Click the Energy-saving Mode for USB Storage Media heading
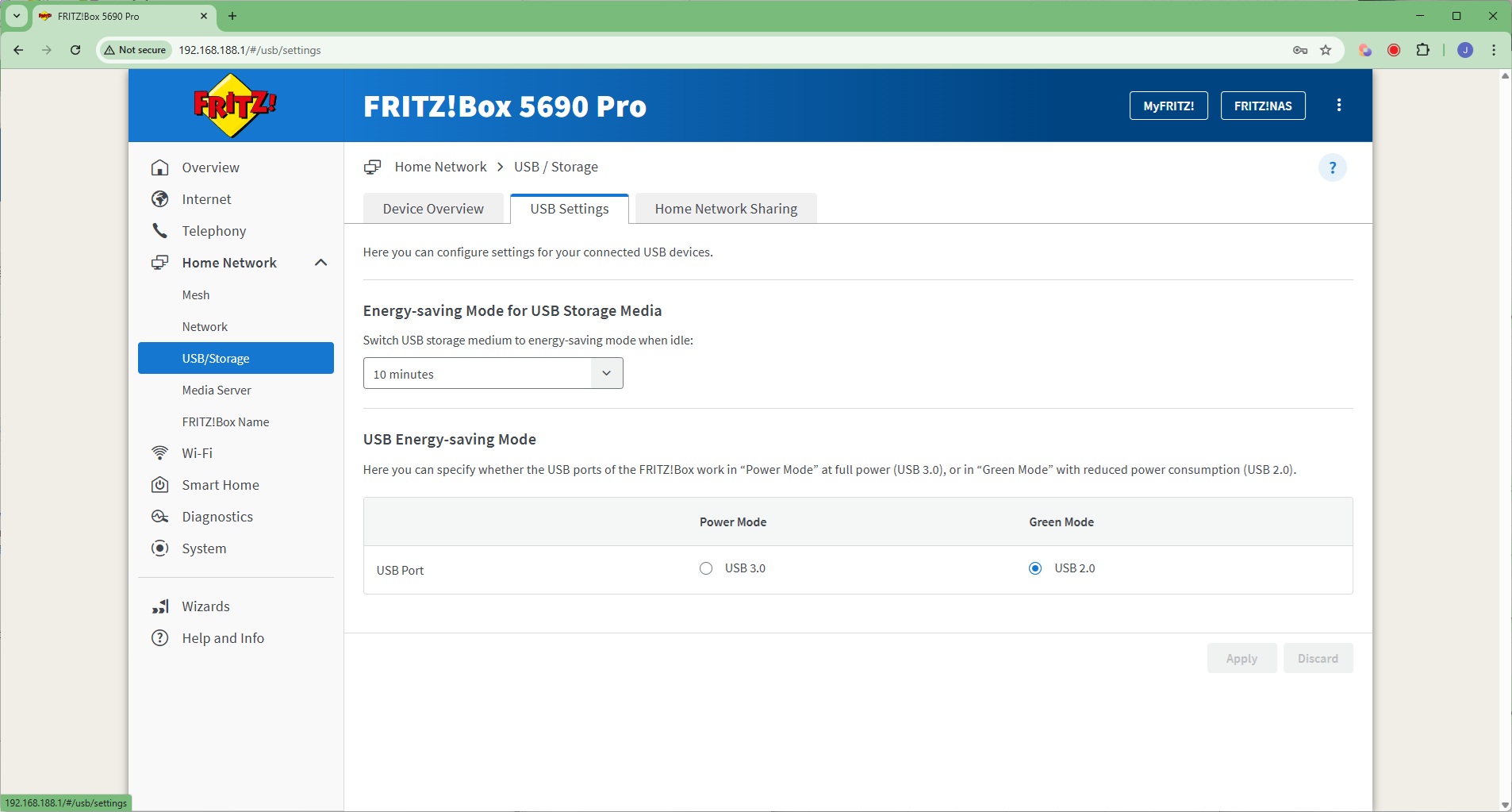Image resolution: width=1512 pixels, height=812 pixels. coord(512,311)
